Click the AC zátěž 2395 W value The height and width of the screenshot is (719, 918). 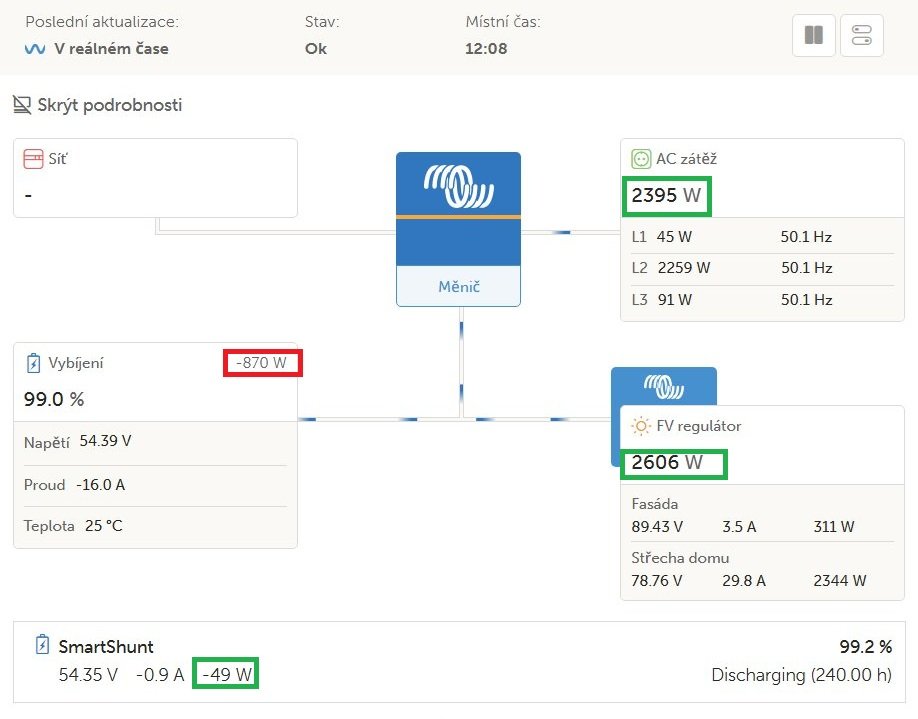pyautogui.click(x=666, y=196)
